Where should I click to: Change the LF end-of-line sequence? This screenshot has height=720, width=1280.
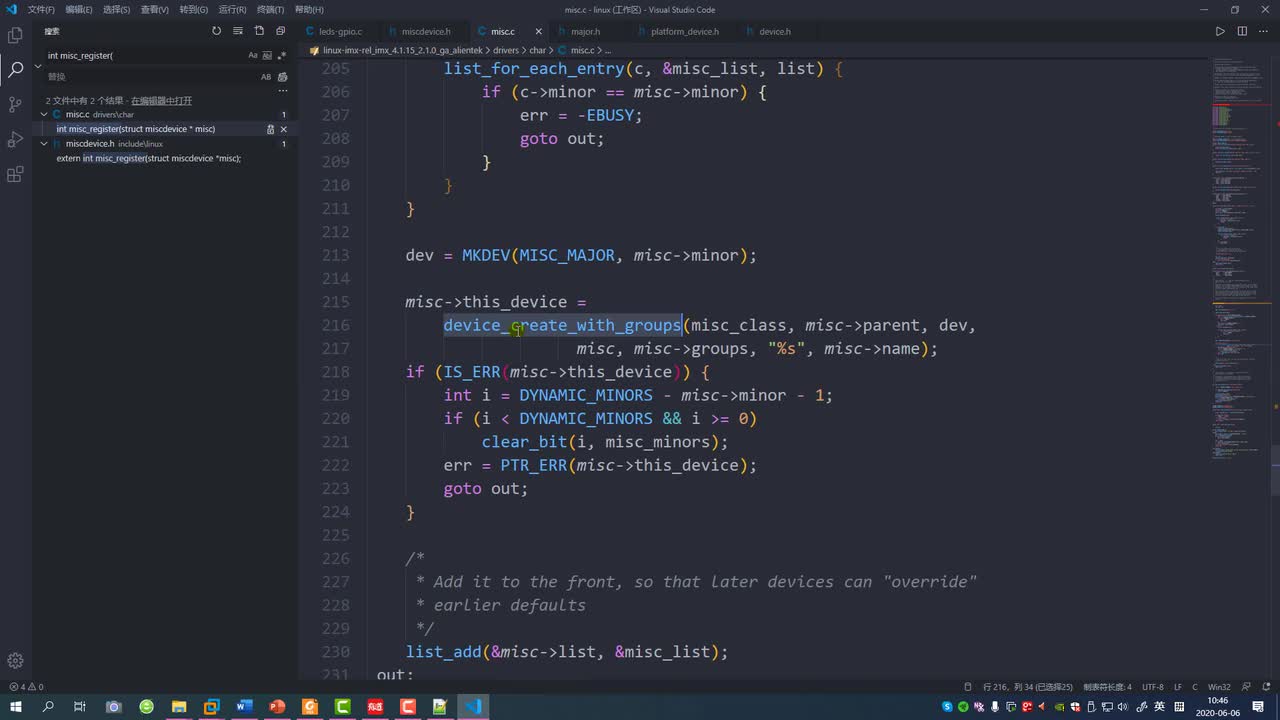pyautogui.click(x=1177, y=687)
